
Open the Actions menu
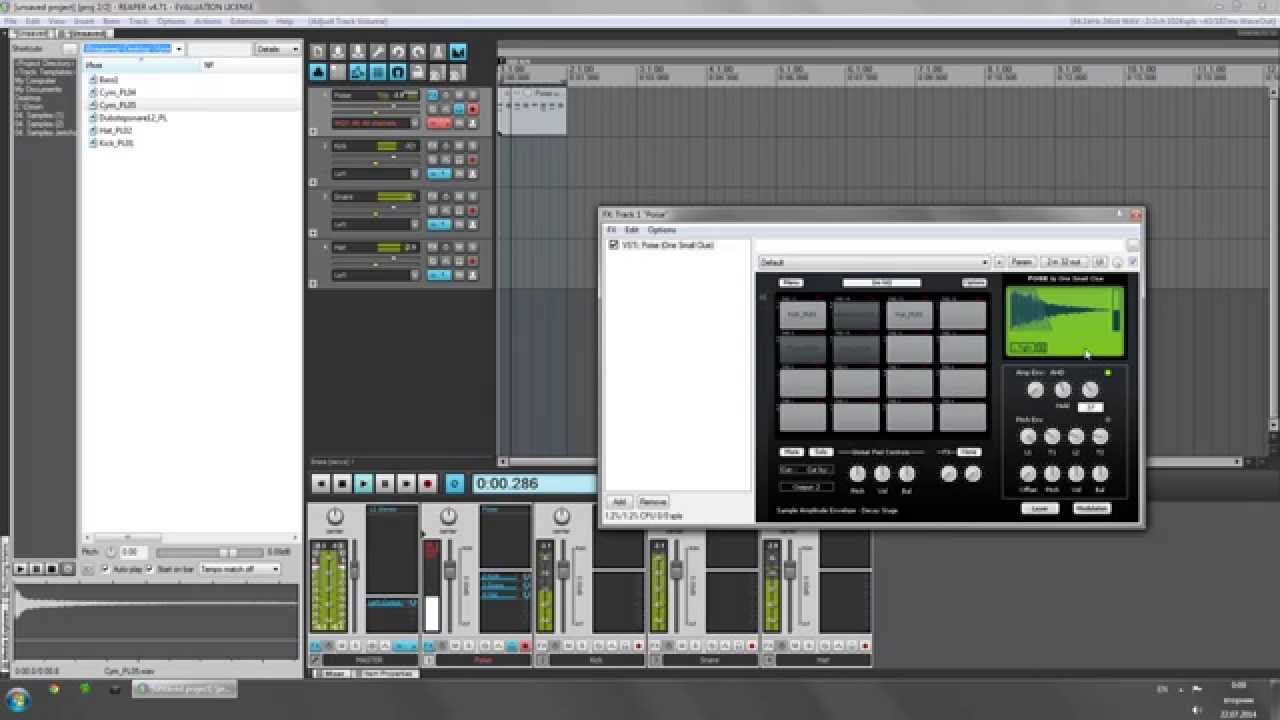[208, 20]
